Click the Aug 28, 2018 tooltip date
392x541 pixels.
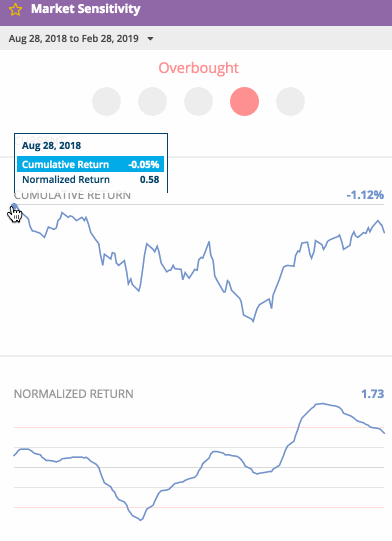[51, 146]
